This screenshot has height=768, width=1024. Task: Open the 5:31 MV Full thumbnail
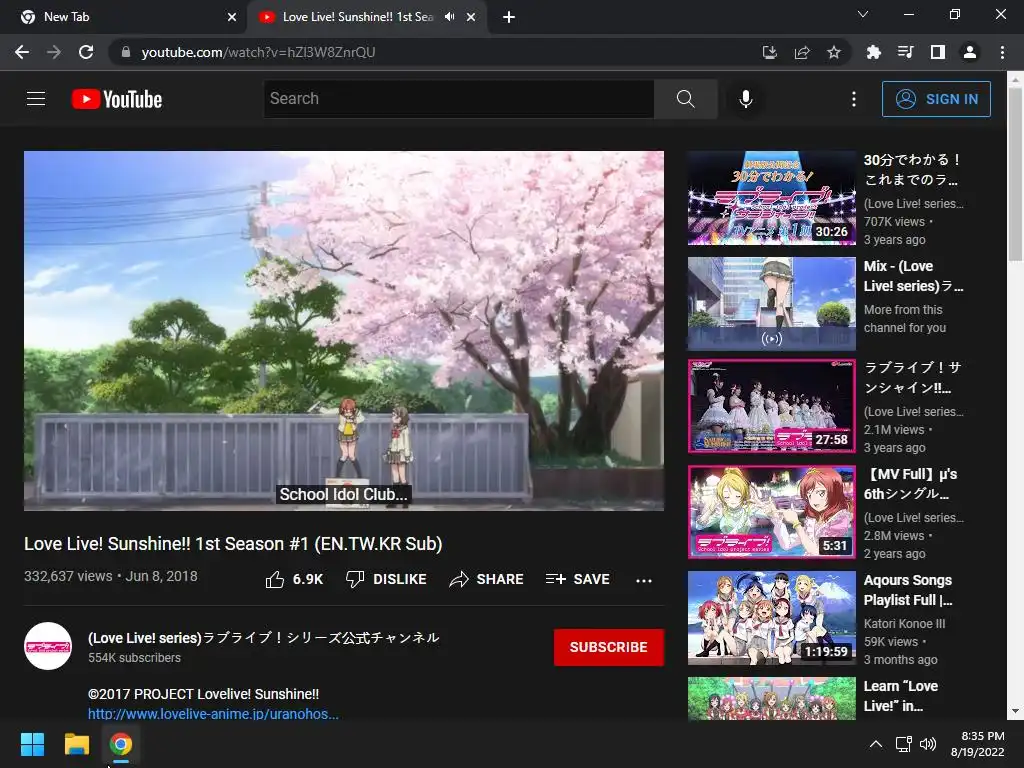(771, 512)
